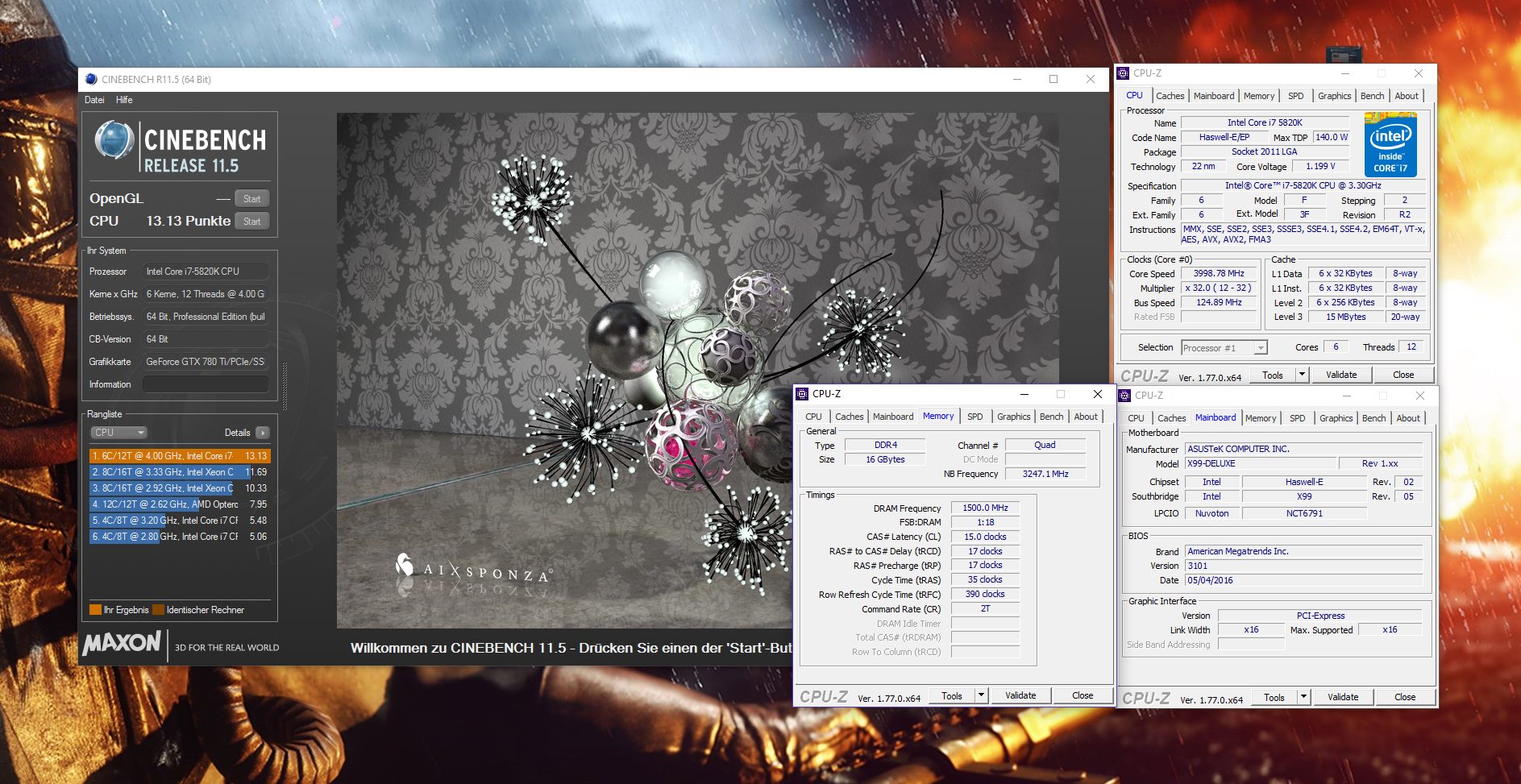Click the top CPU-Z window title icon

(x=1123, y=73)
